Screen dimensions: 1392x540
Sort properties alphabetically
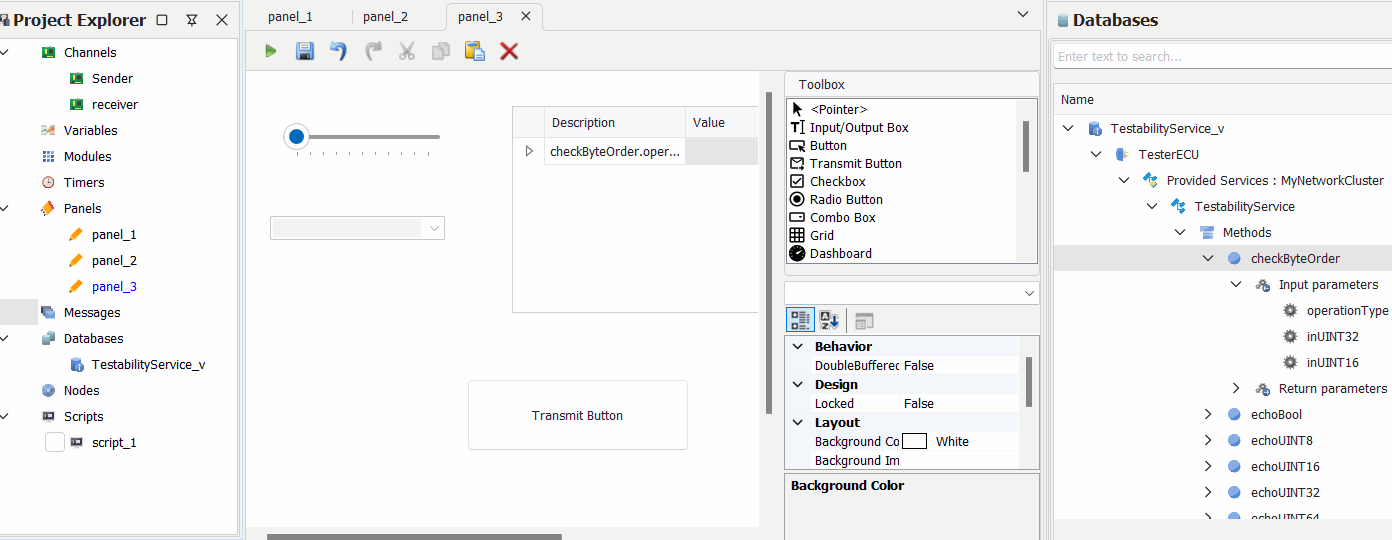pyautogui.click(x=830, y=320)
